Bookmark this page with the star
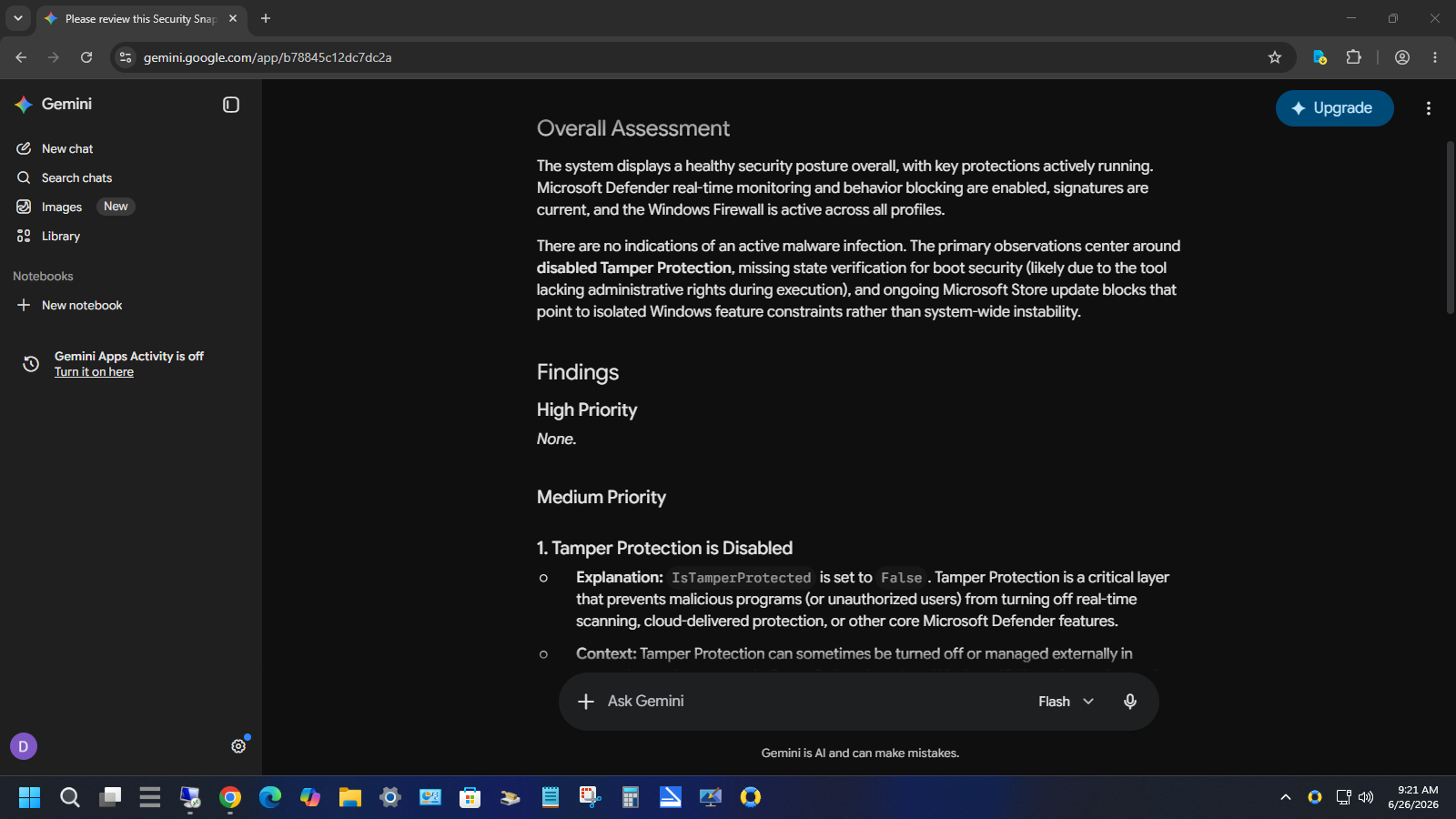 (1275, 57)
